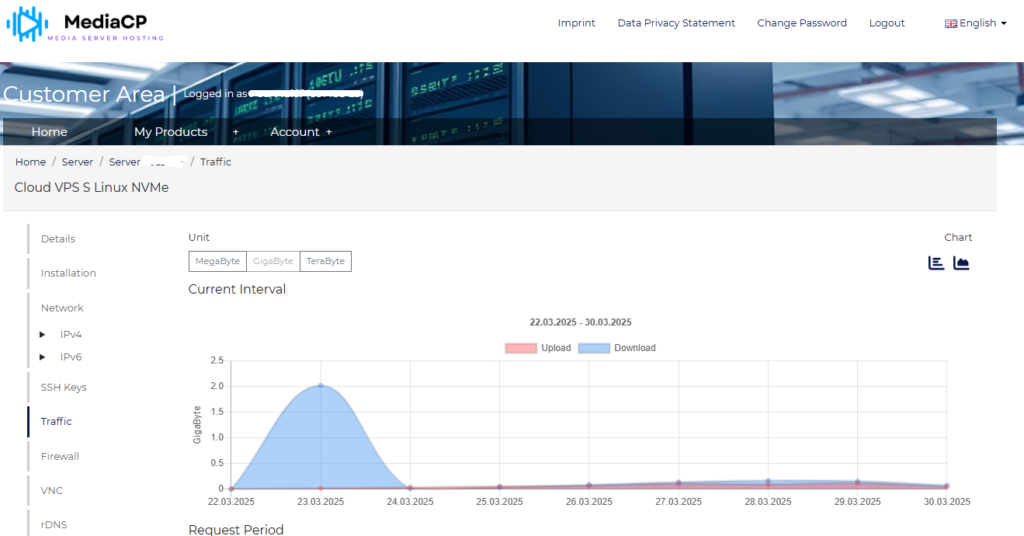Click the data point on 30.03.2025

946,486
